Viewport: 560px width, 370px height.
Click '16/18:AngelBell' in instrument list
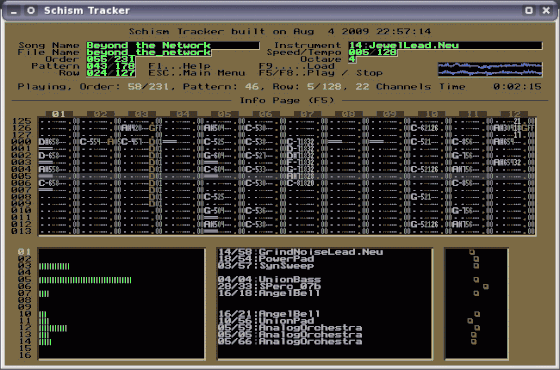[x=270, y=293]
